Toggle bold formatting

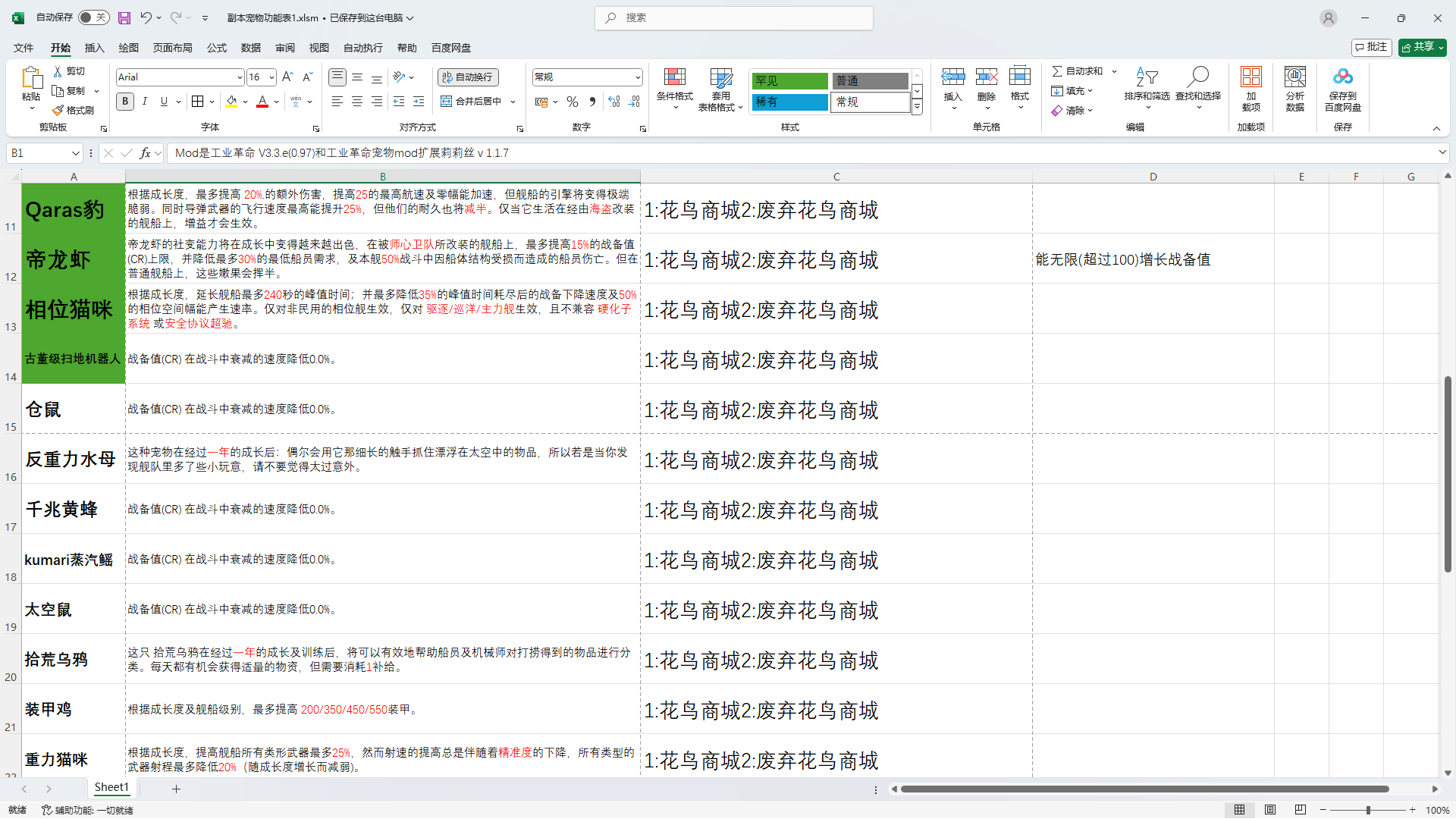pos(124,101)
